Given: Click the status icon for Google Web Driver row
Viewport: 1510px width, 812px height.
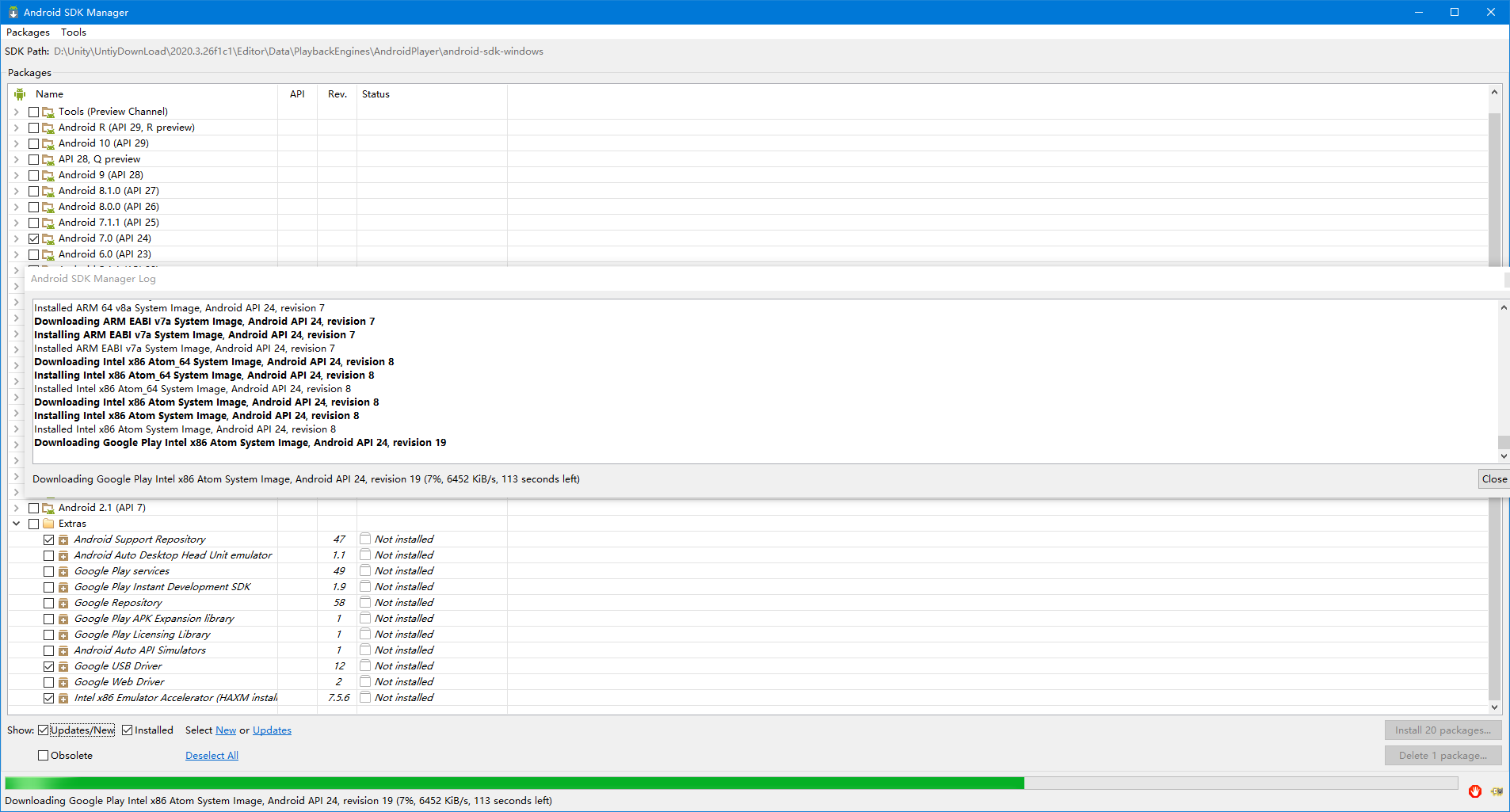Looking at the screenshot, I should [365, 681].
